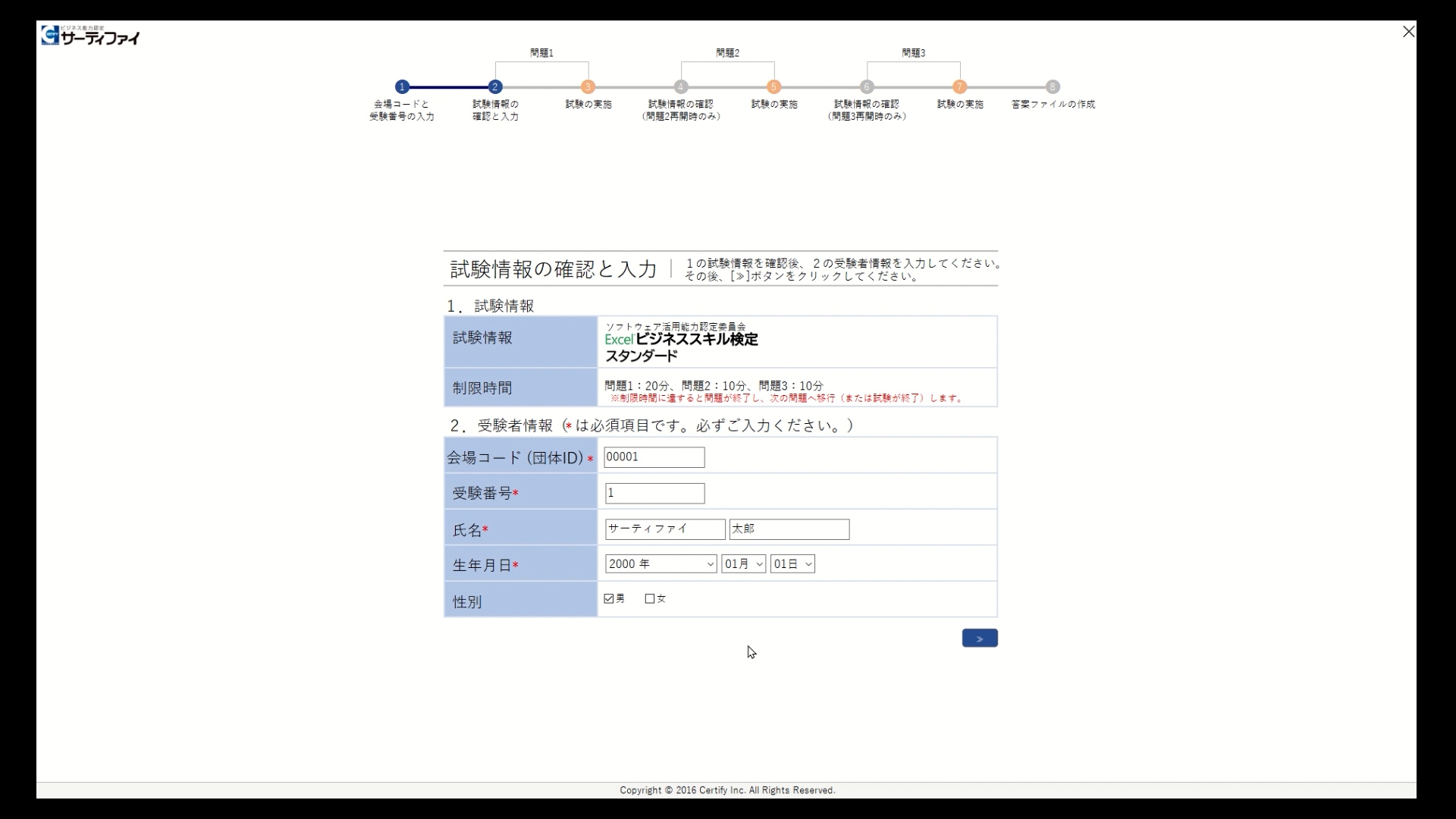Viewport: 1456px width, 819px height.
Task: Click the 問題1 label above progress bar
Action: click(541, 53)
